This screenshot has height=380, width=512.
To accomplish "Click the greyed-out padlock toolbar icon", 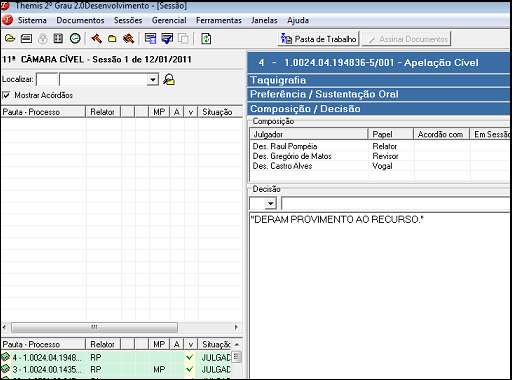I will coord(43,39).
